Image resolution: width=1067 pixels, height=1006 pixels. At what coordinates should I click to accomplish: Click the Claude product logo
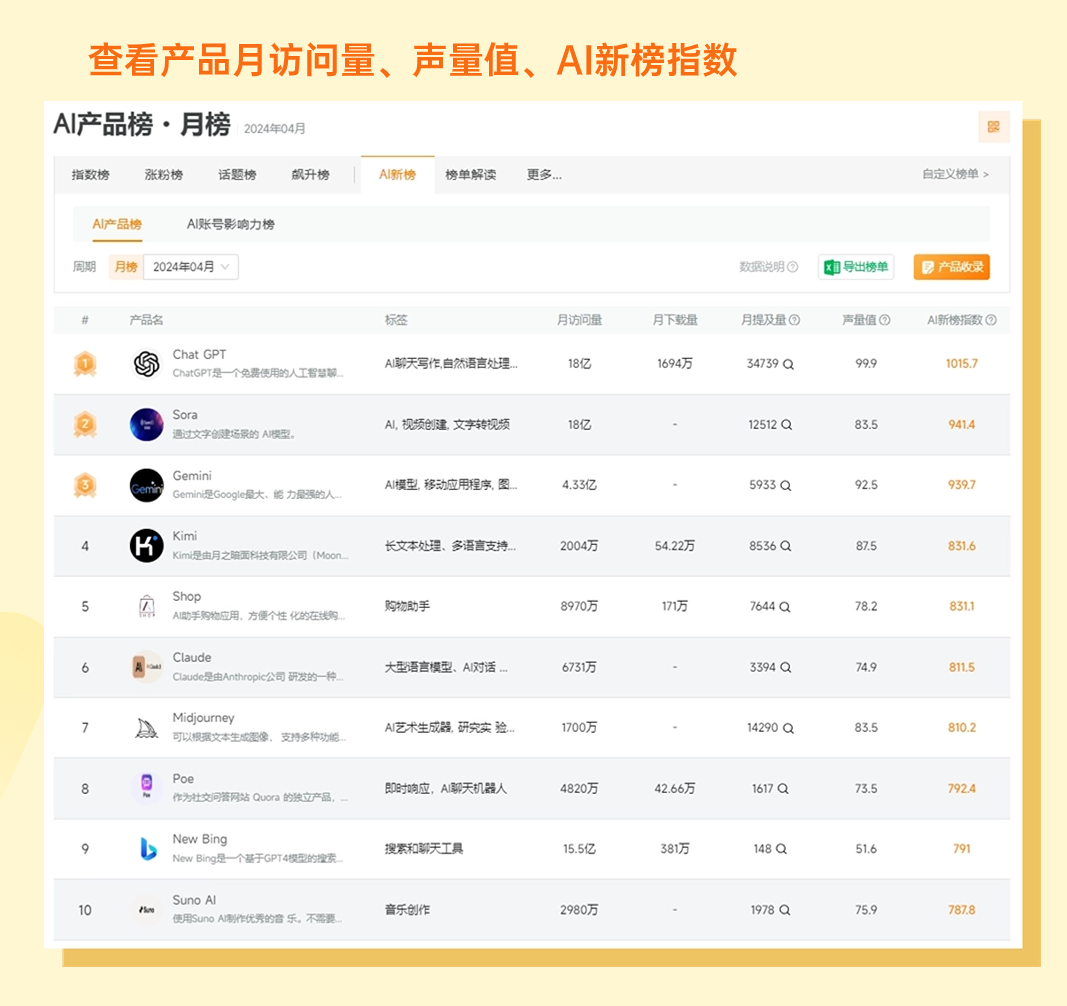click(146, 667)
